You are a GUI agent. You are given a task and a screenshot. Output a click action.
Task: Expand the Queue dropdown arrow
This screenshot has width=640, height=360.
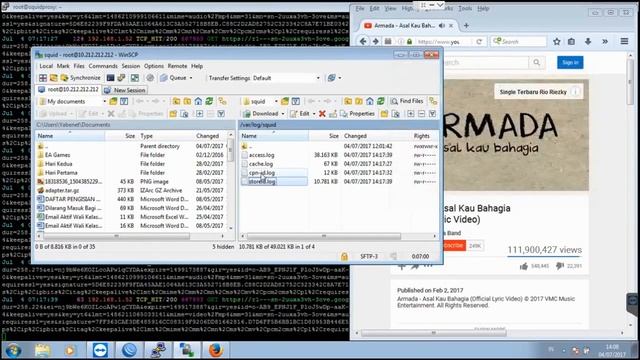(x=191, y=78)
